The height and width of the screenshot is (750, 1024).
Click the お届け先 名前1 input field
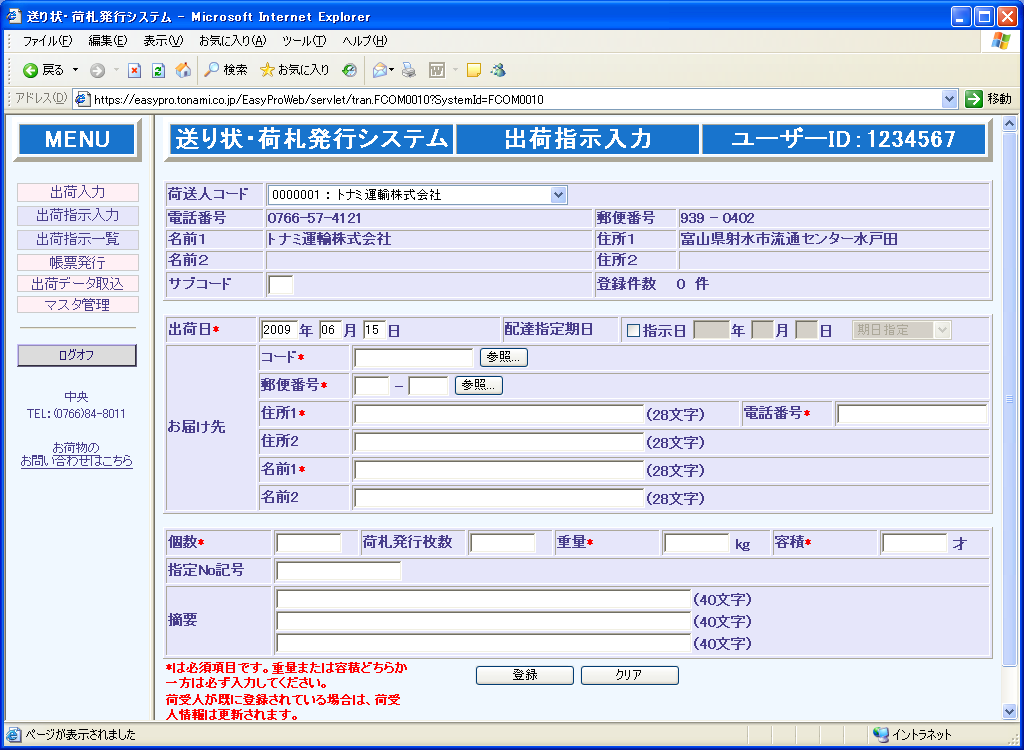pos(499,470)
